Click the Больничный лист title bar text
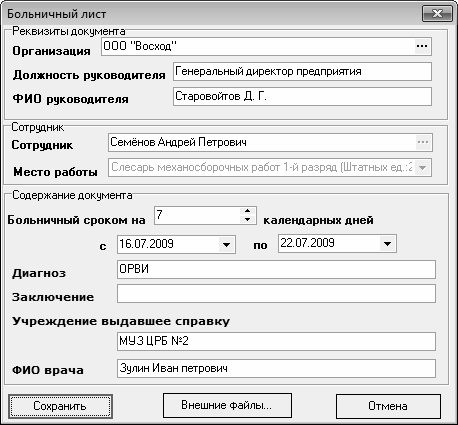The height and width of the screenshot is (425, 458). 57,14
